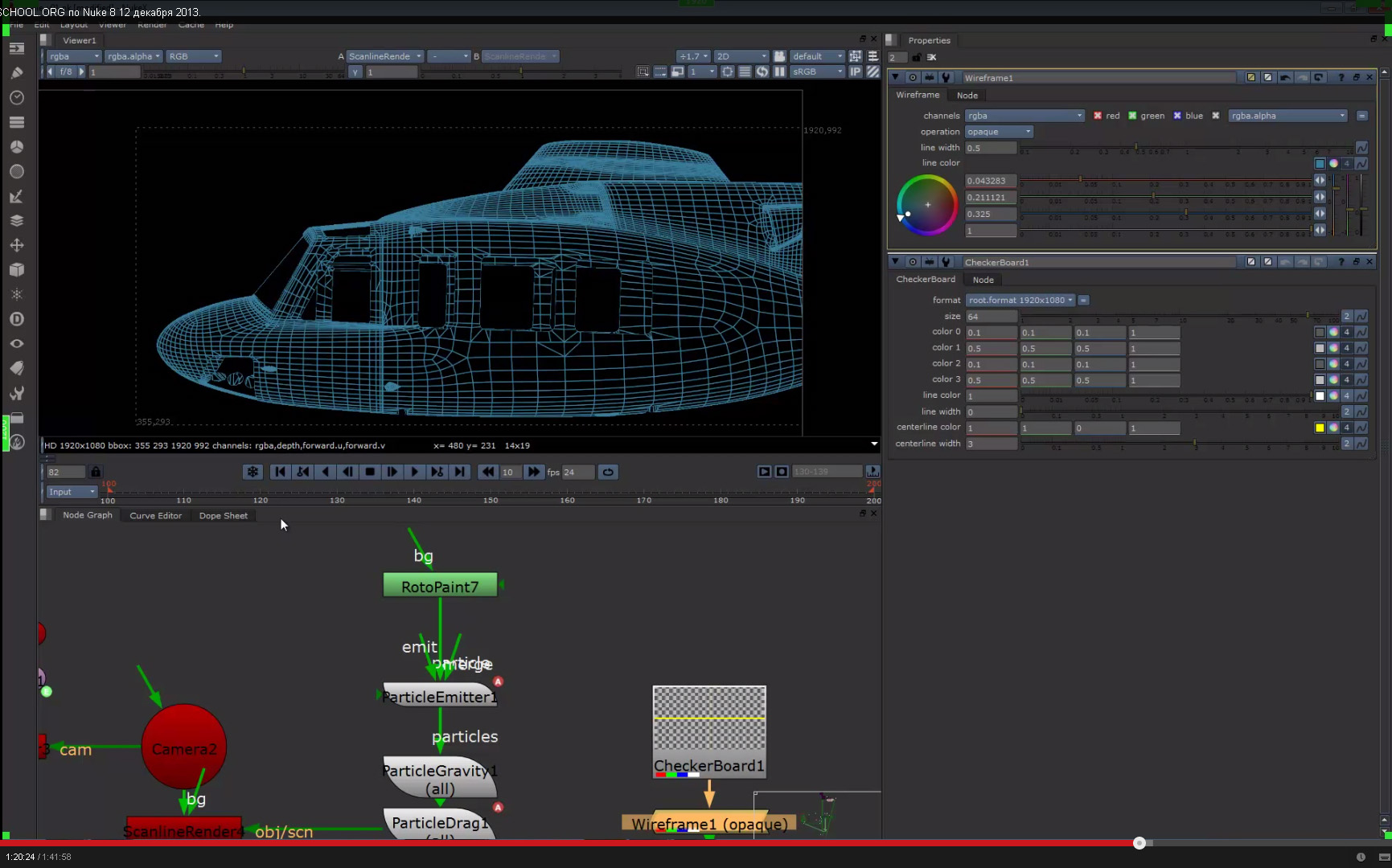Open line color wheel picker icon

coord(1333,163)
